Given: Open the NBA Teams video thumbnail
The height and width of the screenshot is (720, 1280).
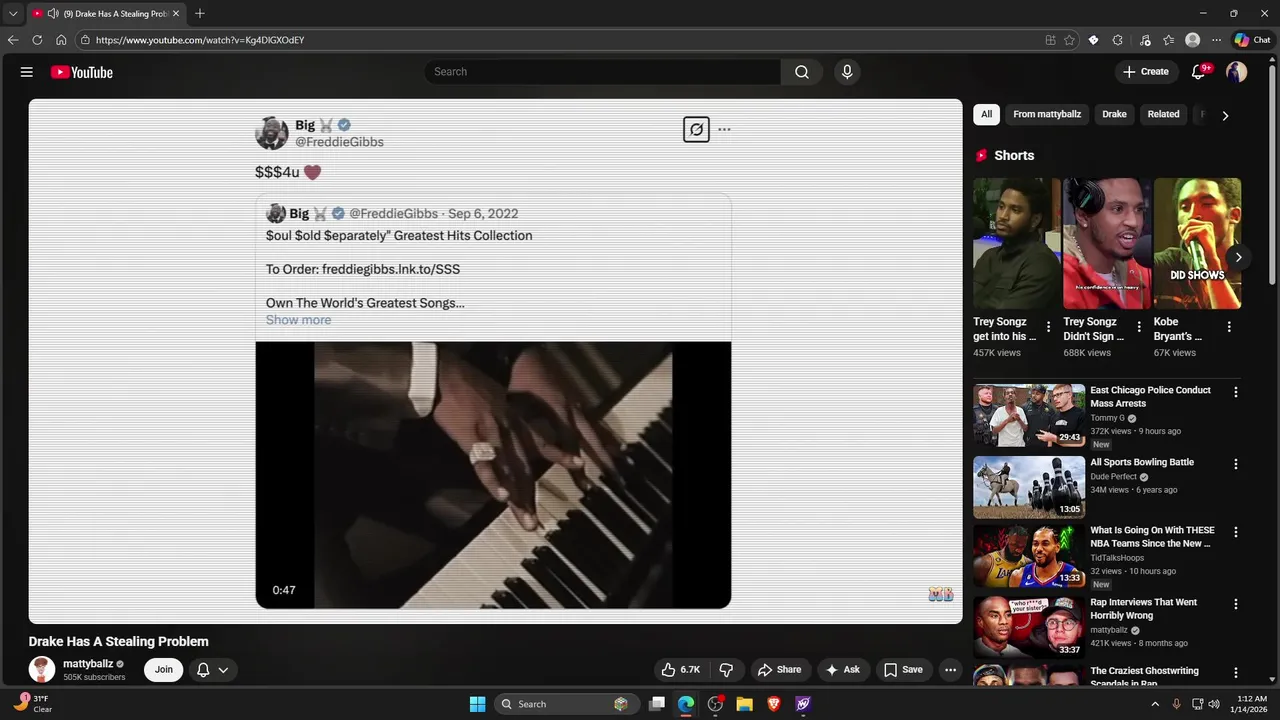Looking at the screenshot, I should point(1029,557).
